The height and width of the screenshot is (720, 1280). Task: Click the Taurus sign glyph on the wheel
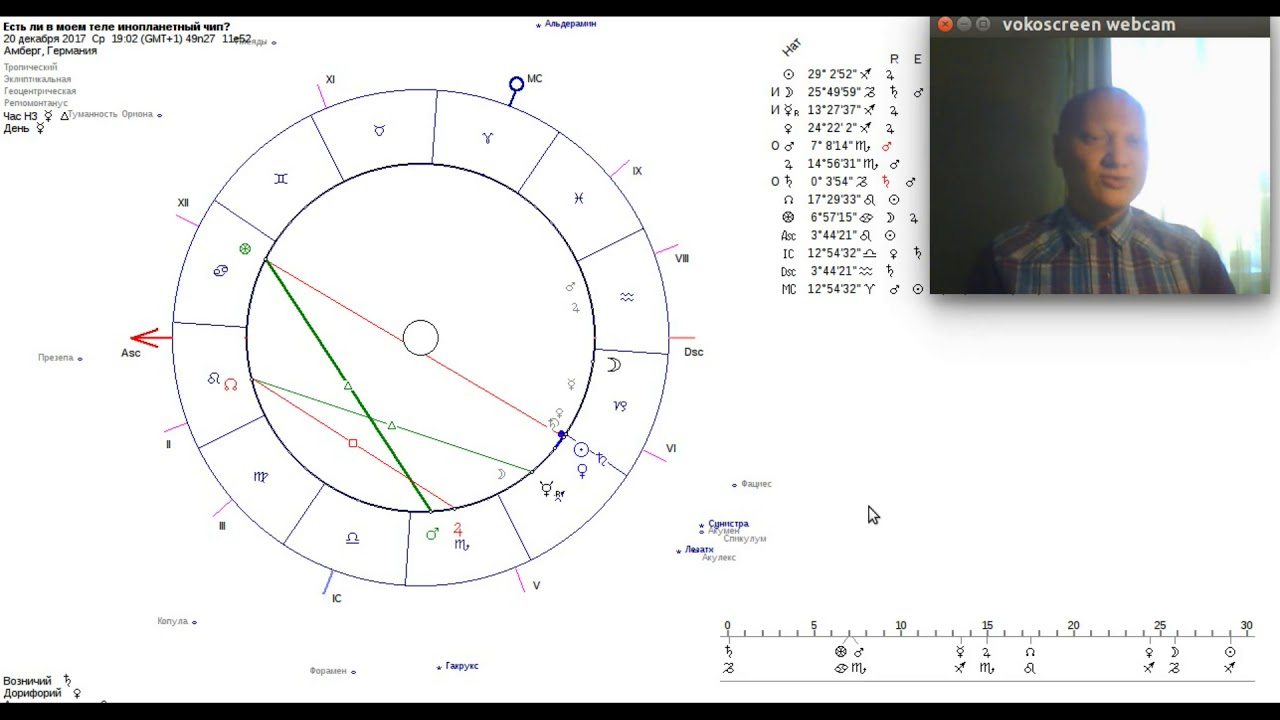379,131
